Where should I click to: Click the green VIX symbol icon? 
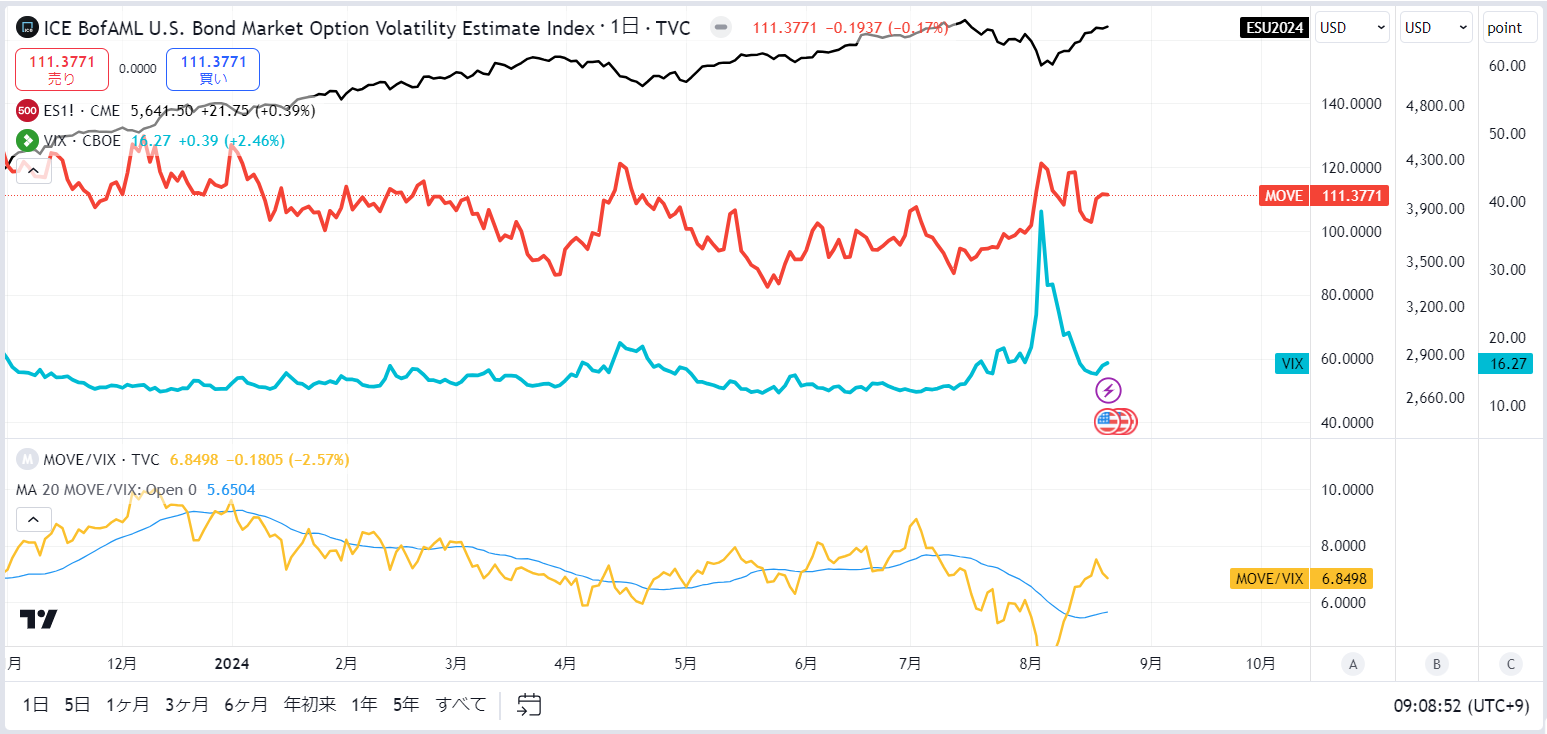(27, 141)
